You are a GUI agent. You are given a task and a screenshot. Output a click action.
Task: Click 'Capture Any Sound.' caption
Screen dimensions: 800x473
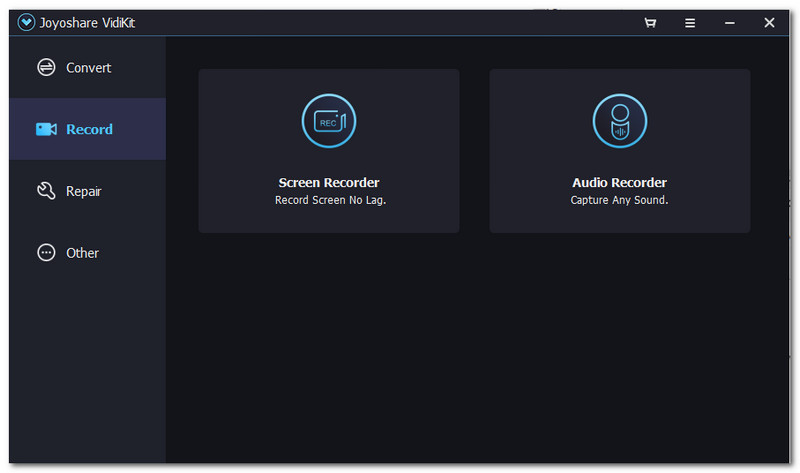tap(619, 200)
